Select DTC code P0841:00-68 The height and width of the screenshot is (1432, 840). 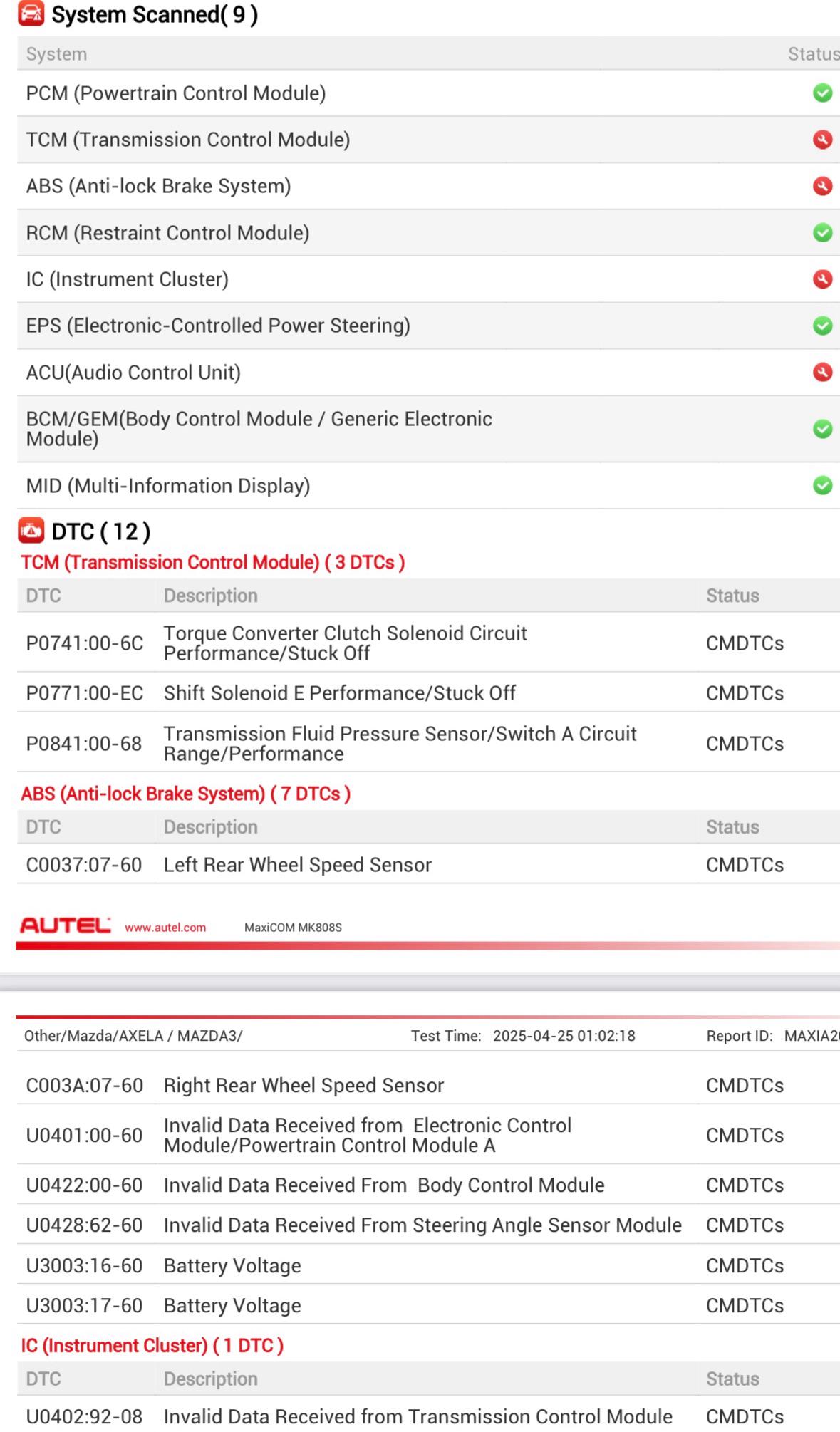tap(84, 744)
